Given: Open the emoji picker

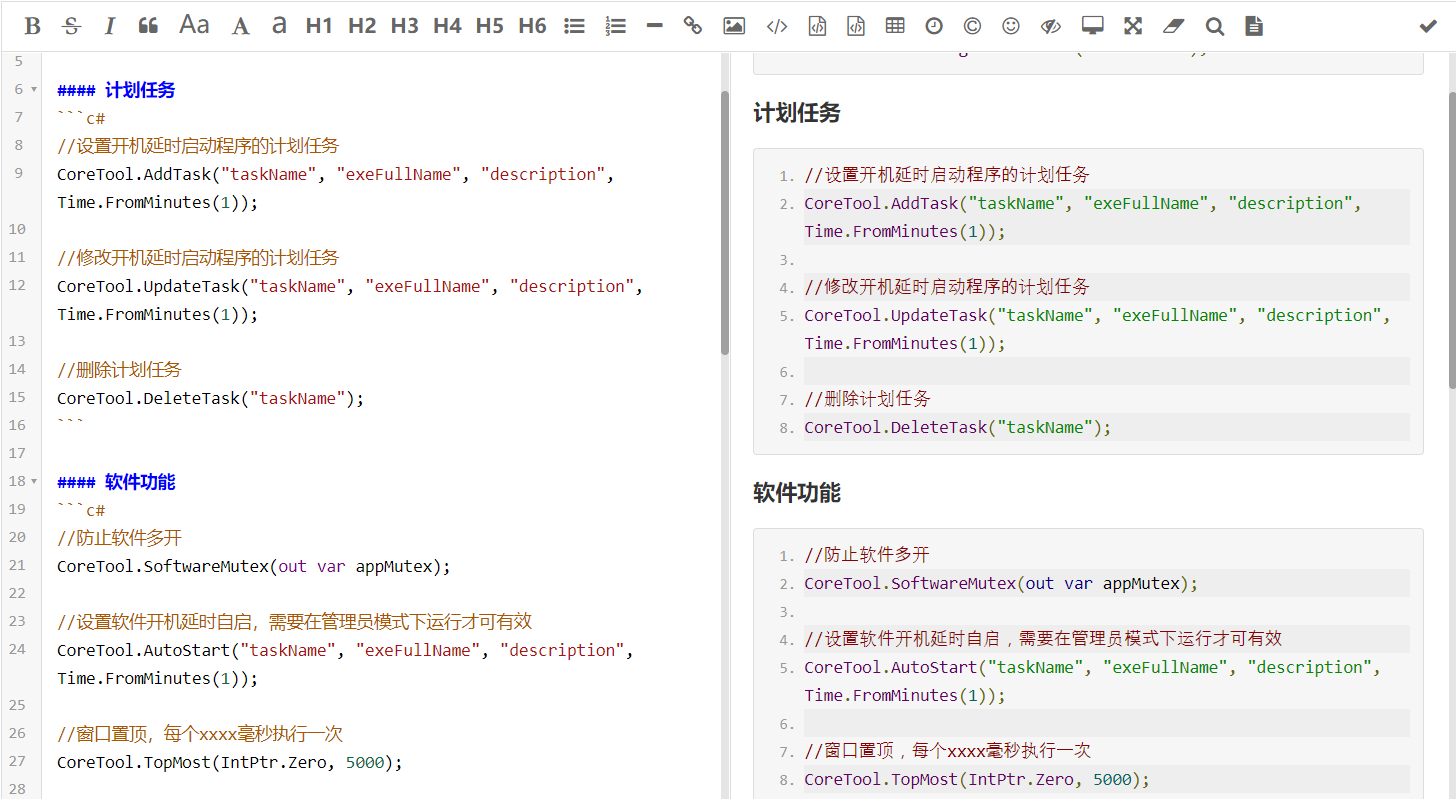Looking at the screenshot, I should (1011, 25).
